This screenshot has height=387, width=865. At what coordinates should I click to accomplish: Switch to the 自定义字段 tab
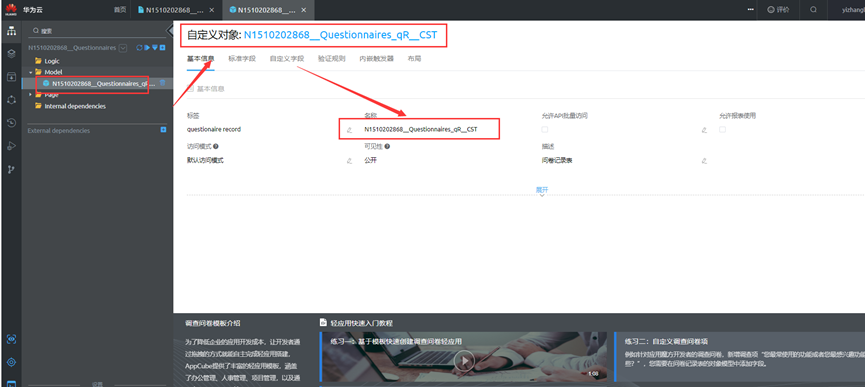[x=287, y=58]
